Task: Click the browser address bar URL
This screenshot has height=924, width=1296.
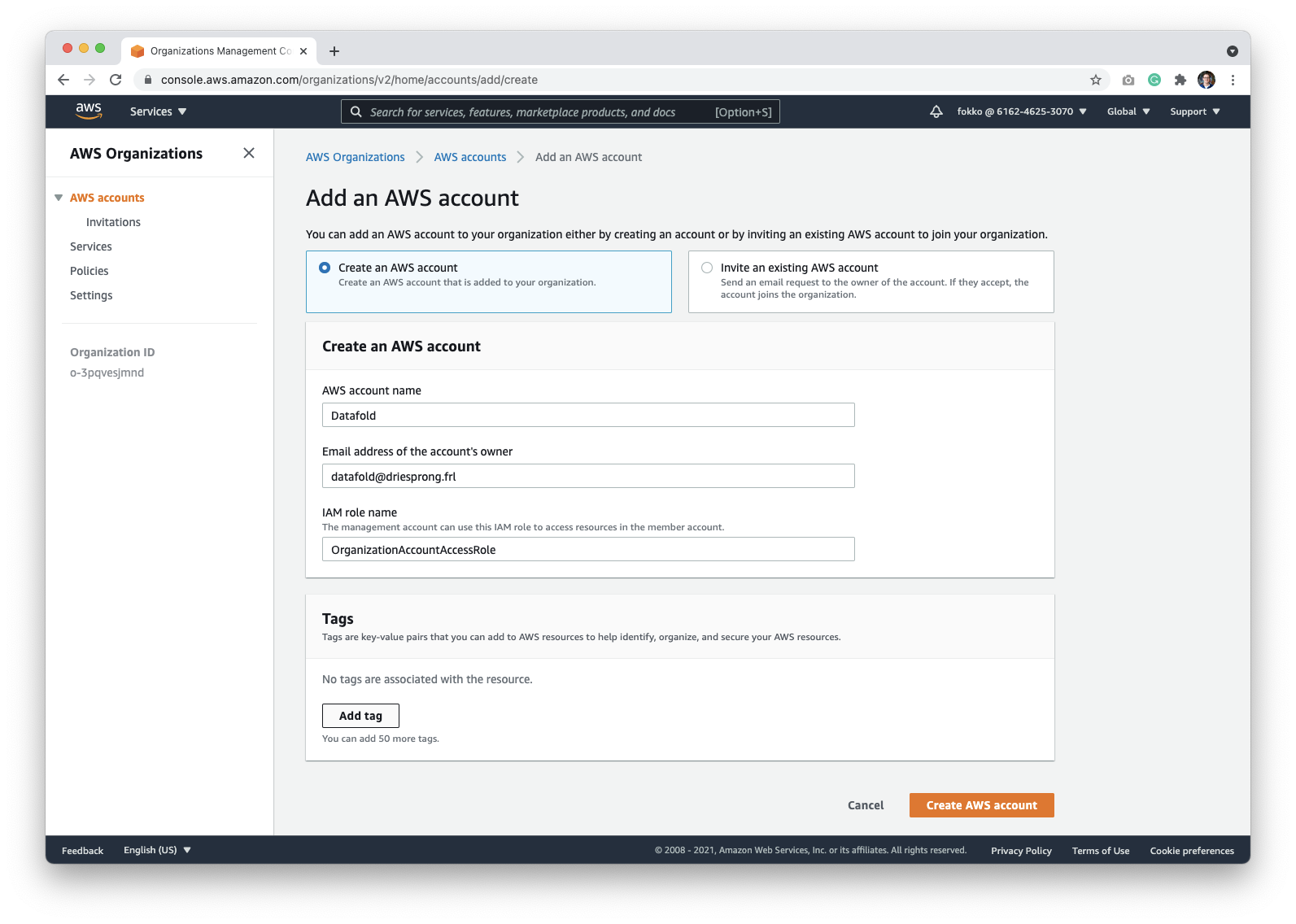Action: click(349, 80)
